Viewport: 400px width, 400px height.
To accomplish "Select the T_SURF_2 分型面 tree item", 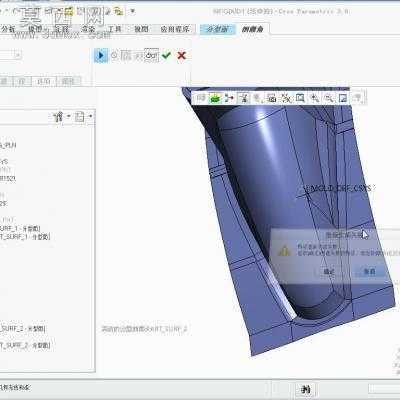I will pos(25,345).
